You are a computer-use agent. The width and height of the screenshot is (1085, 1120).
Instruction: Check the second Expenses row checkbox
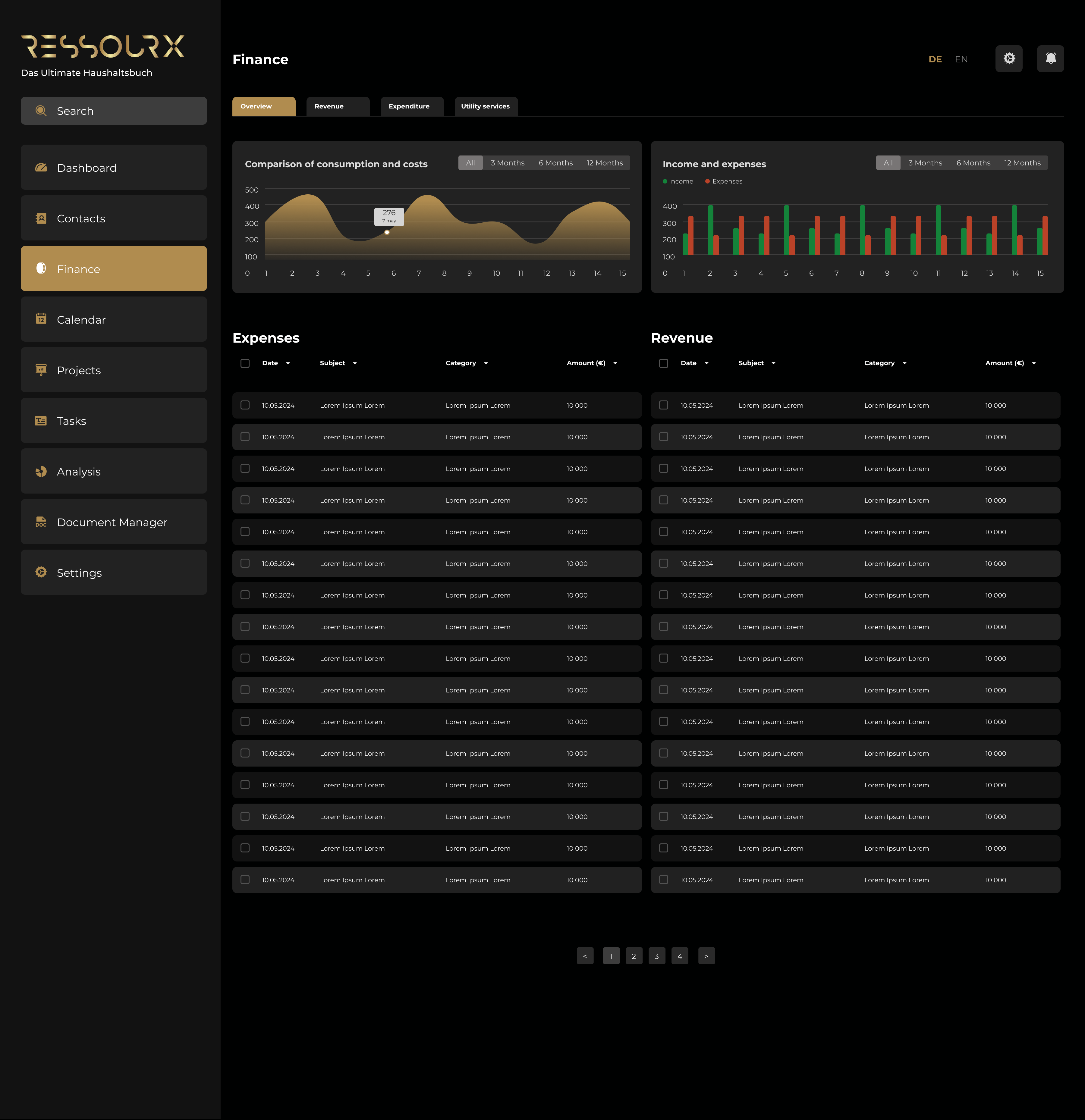245,437
